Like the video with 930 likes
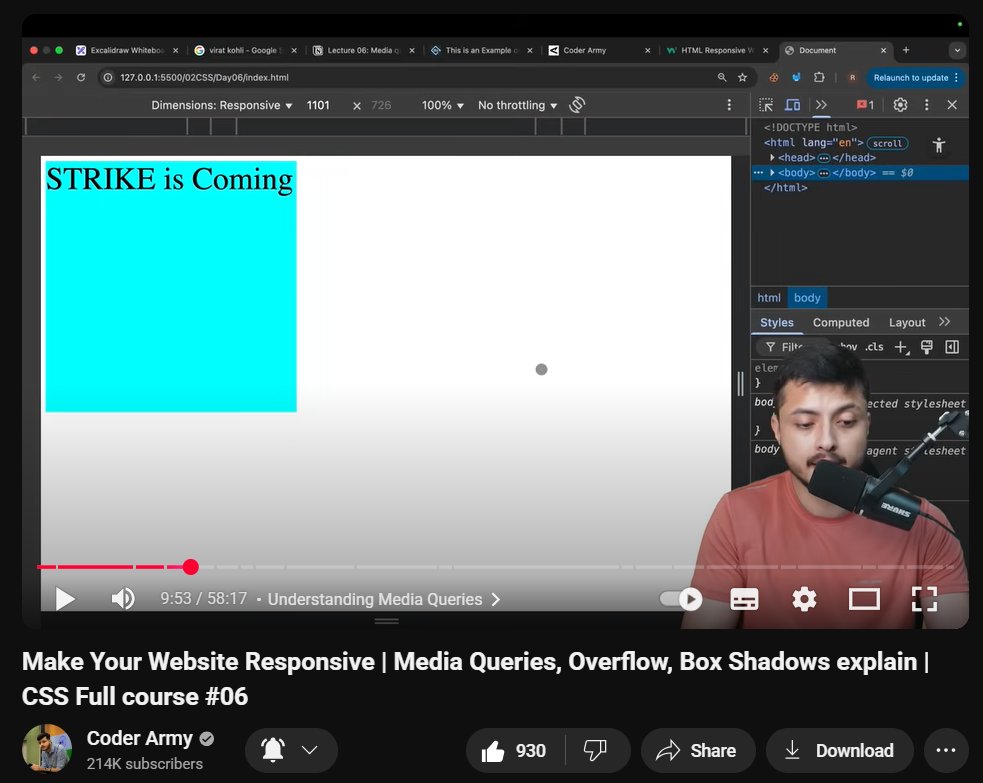Image resolution: width=983 pixels, height=783 pixels. (x=515, y=750)
